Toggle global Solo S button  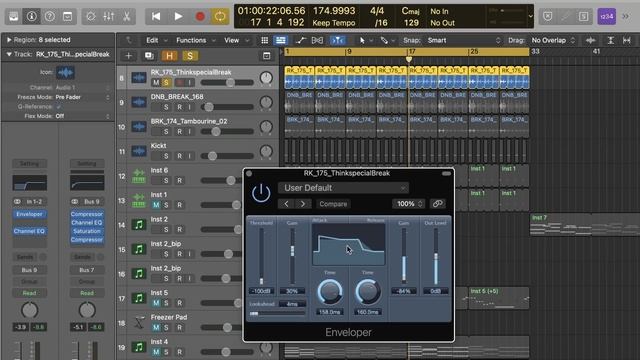(x=190, y=56)
